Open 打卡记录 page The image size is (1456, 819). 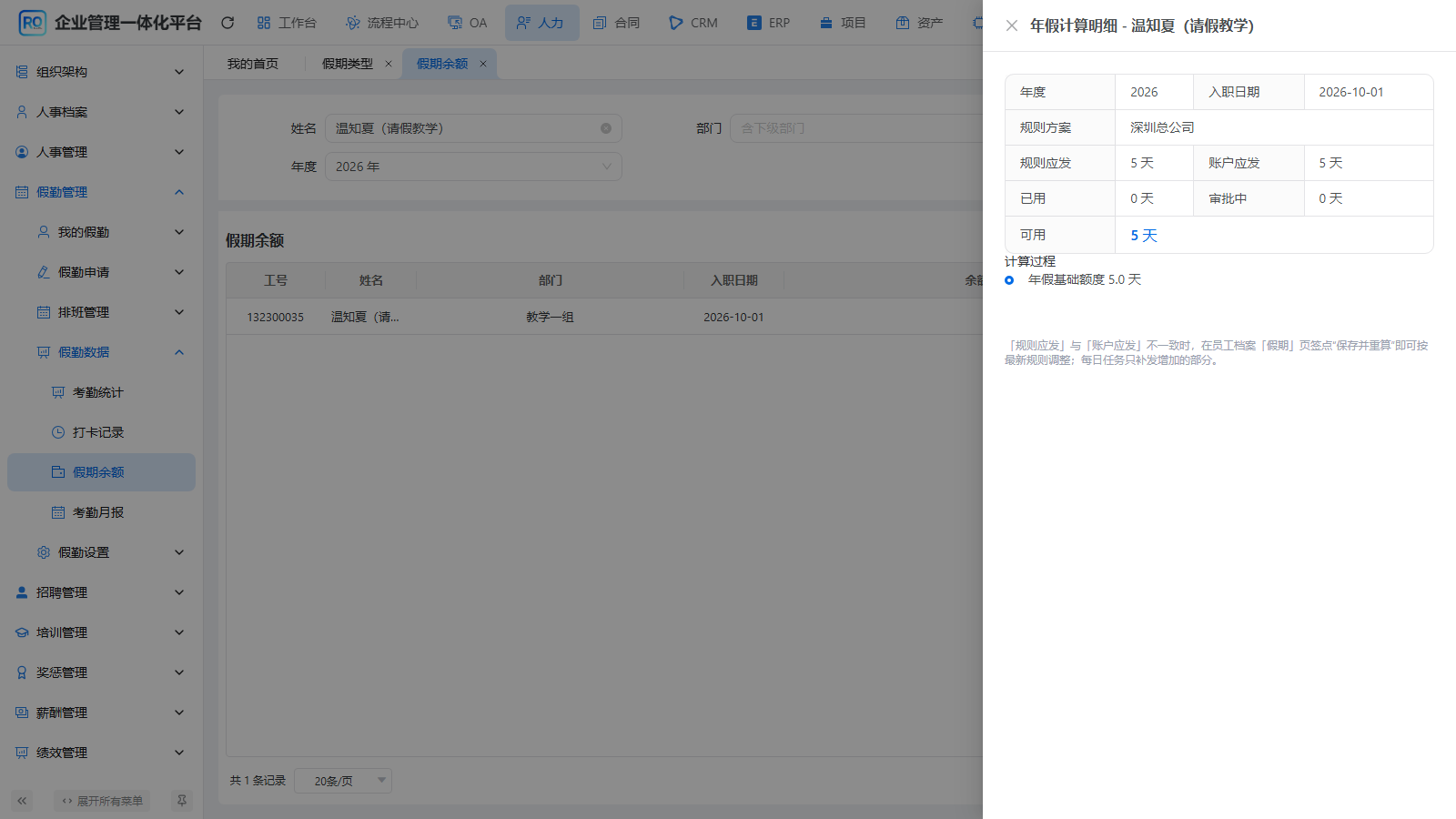point(101,432)
